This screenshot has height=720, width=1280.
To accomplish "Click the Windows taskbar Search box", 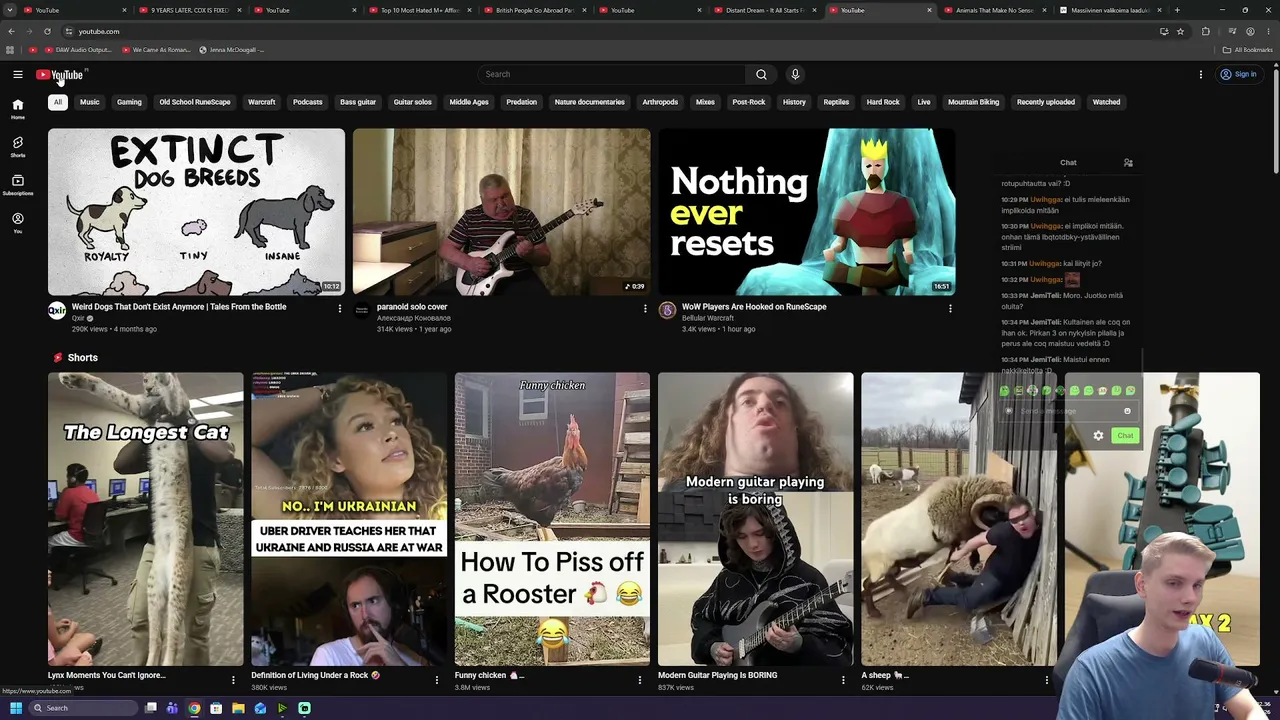I will click(x=85, y=708).
